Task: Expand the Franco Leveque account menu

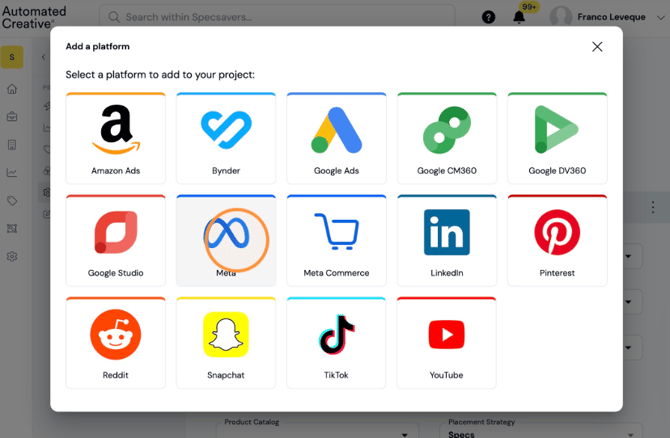Action: pyautogui.click(x=661, y=18)
